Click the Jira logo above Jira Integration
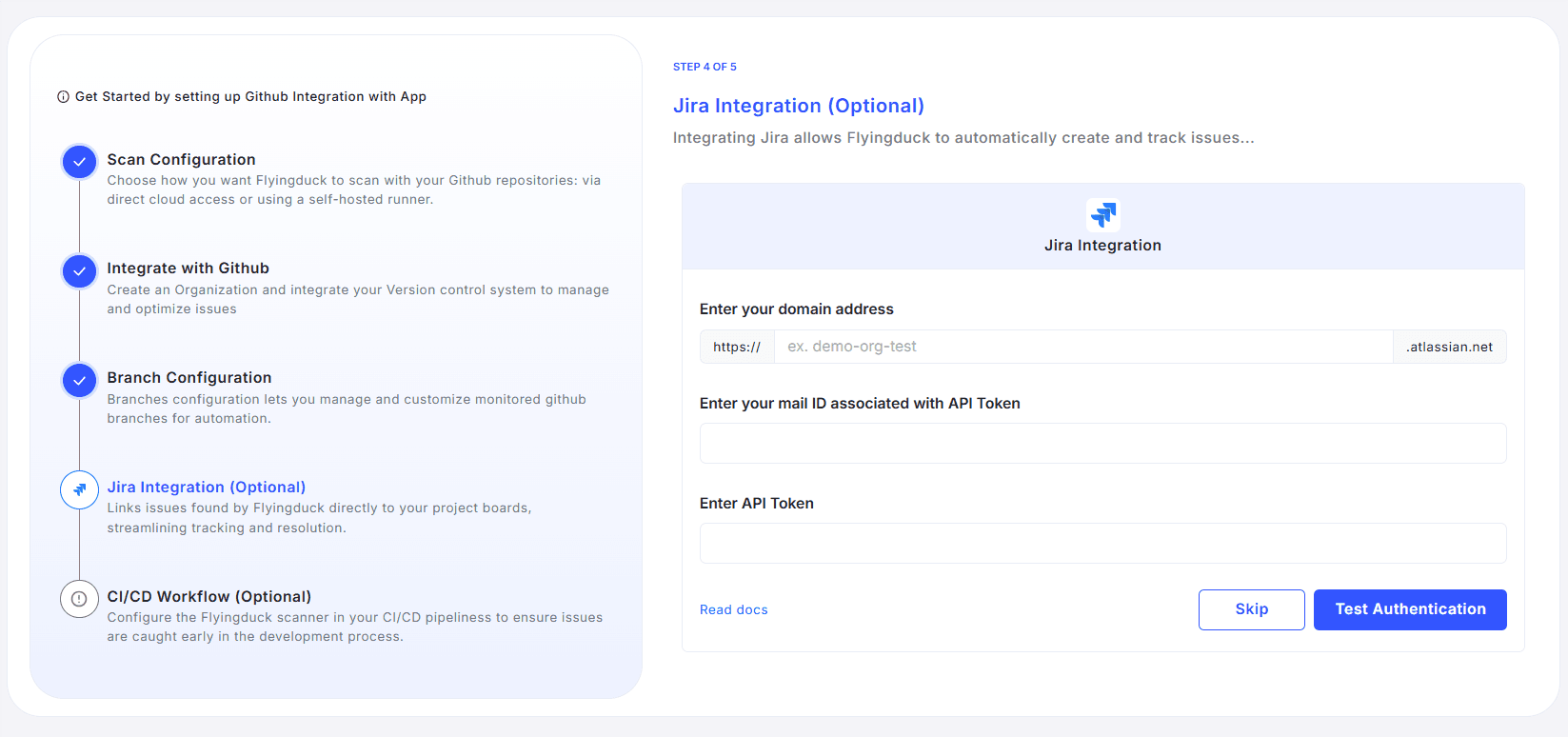This screenshot has width=1568, height=737. (x=1102, y=215)
